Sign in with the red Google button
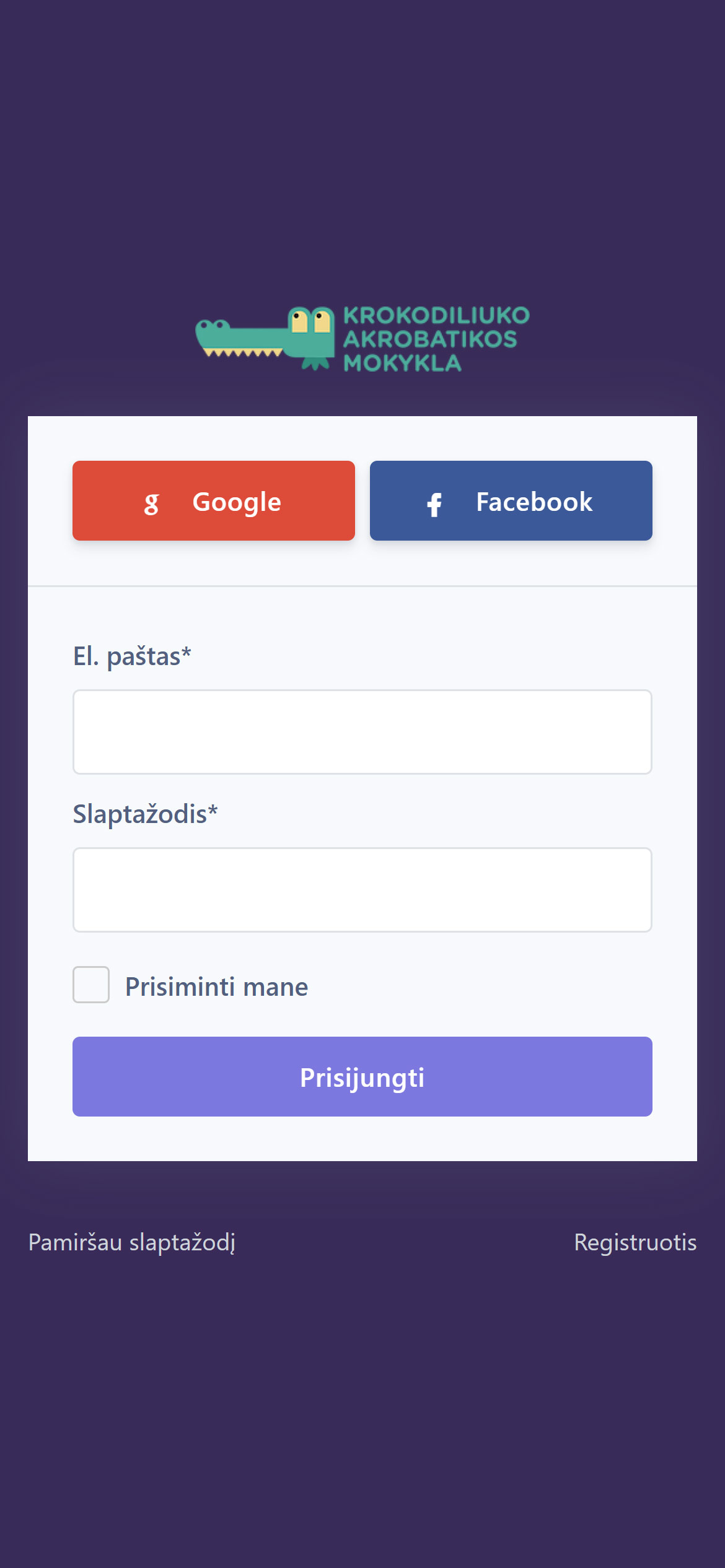 pos(214,500)
